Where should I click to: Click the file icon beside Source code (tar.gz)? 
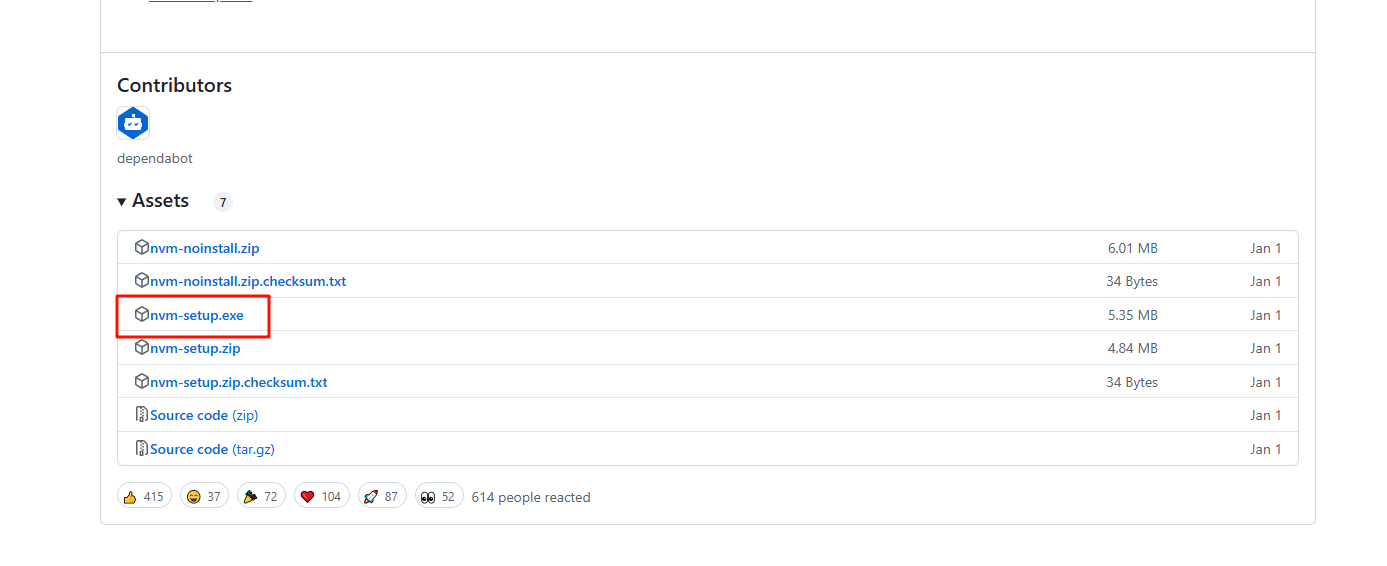(x=142, y=449)
